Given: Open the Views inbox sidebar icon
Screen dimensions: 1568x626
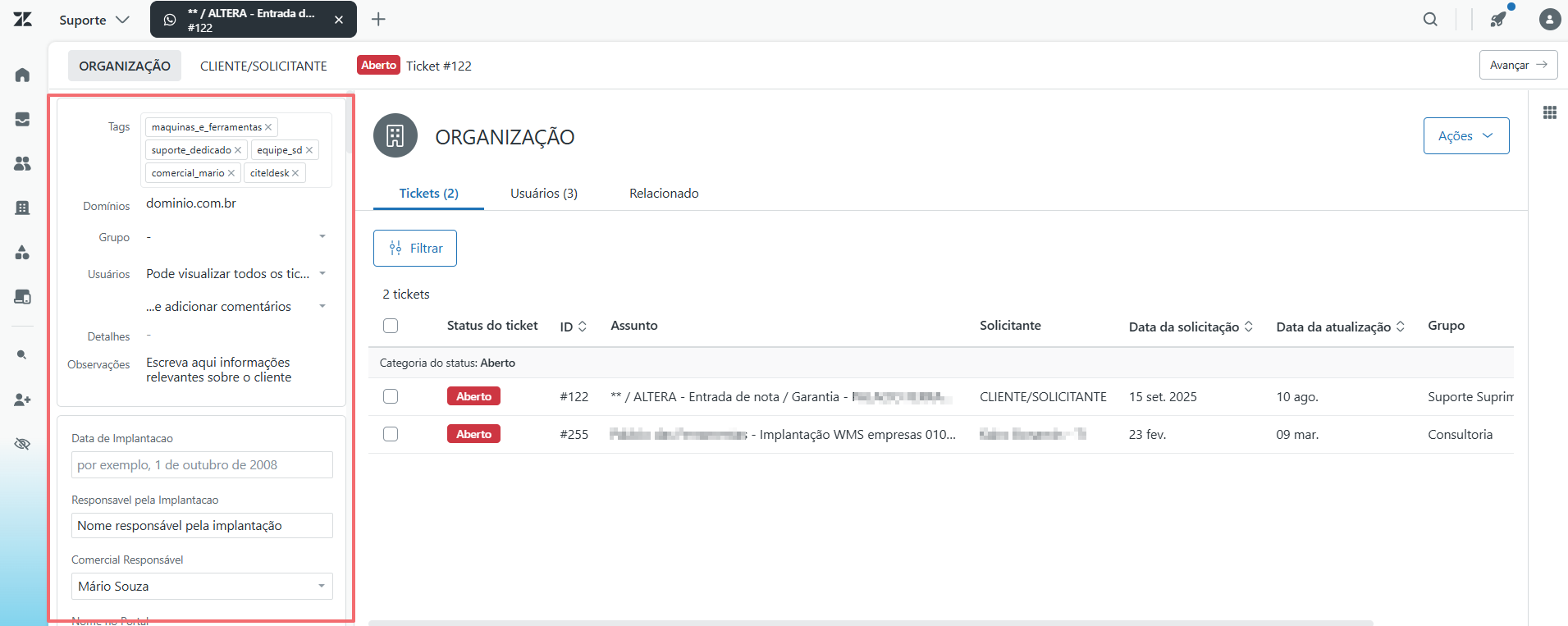Looking at the screenshot, I should click(23, 119).
